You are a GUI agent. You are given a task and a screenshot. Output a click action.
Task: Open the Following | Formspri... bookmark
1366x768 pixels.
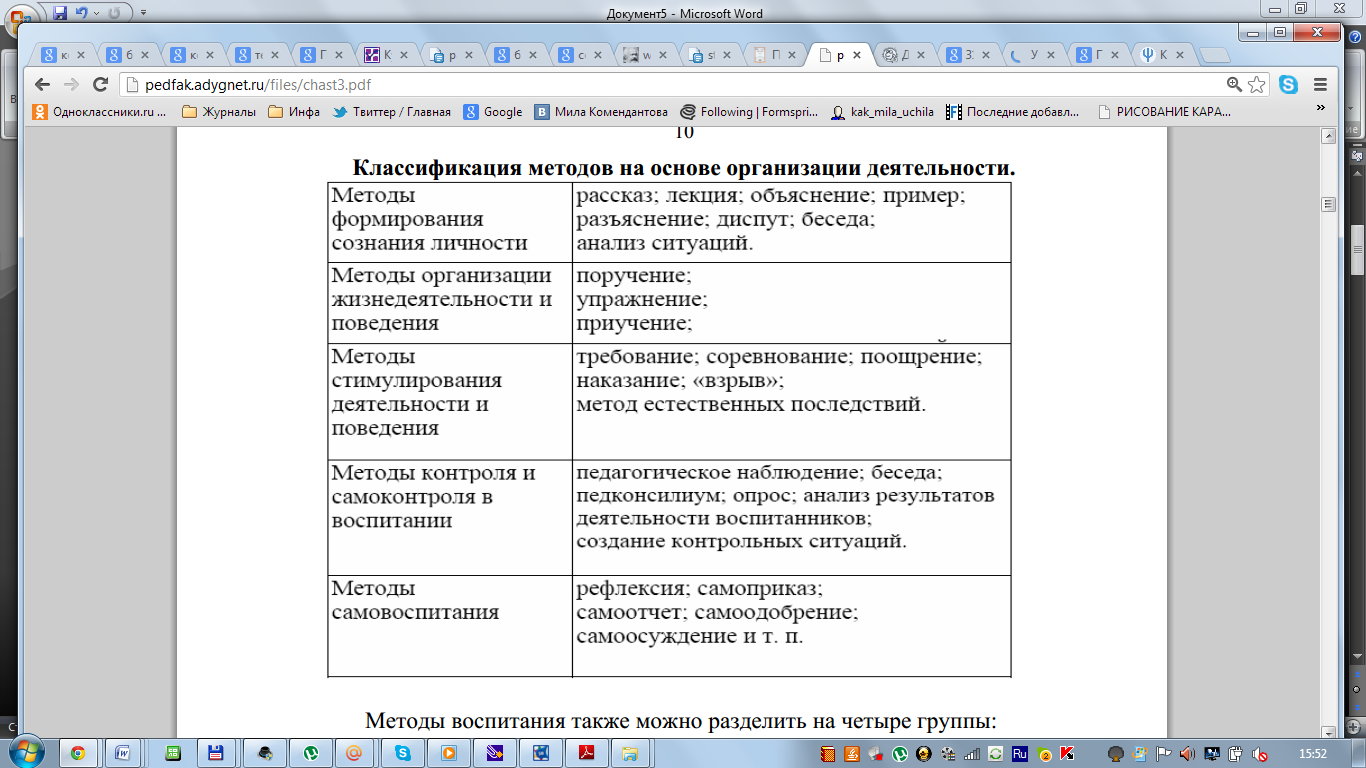pos(750,112)
